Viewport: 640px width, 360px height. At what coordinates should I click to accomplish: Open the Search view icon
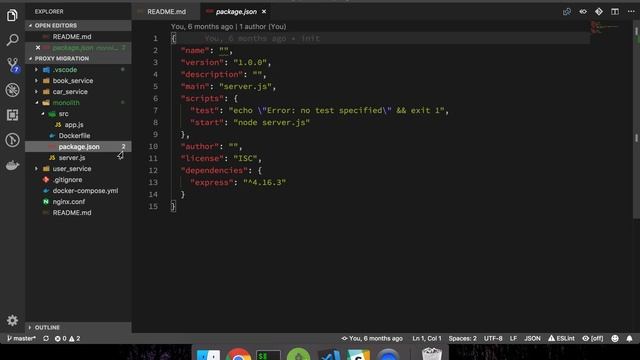click(x=12, y=40)
